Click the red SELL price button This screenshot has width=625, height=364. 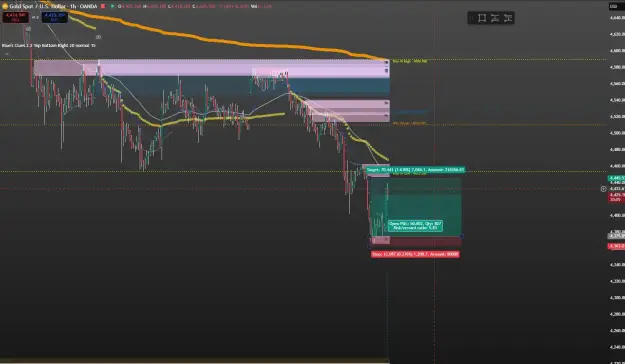16,17
